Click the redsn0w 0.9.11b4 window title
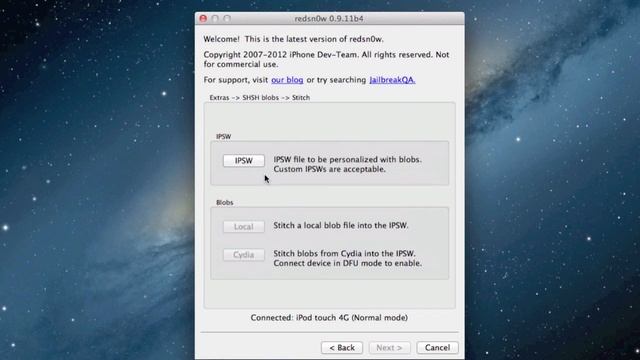 tap(329, 18)
